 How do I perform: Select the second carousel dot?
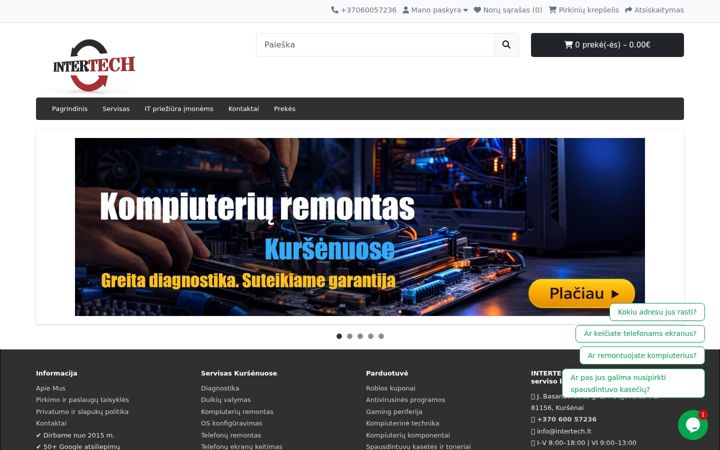[350, 336]
